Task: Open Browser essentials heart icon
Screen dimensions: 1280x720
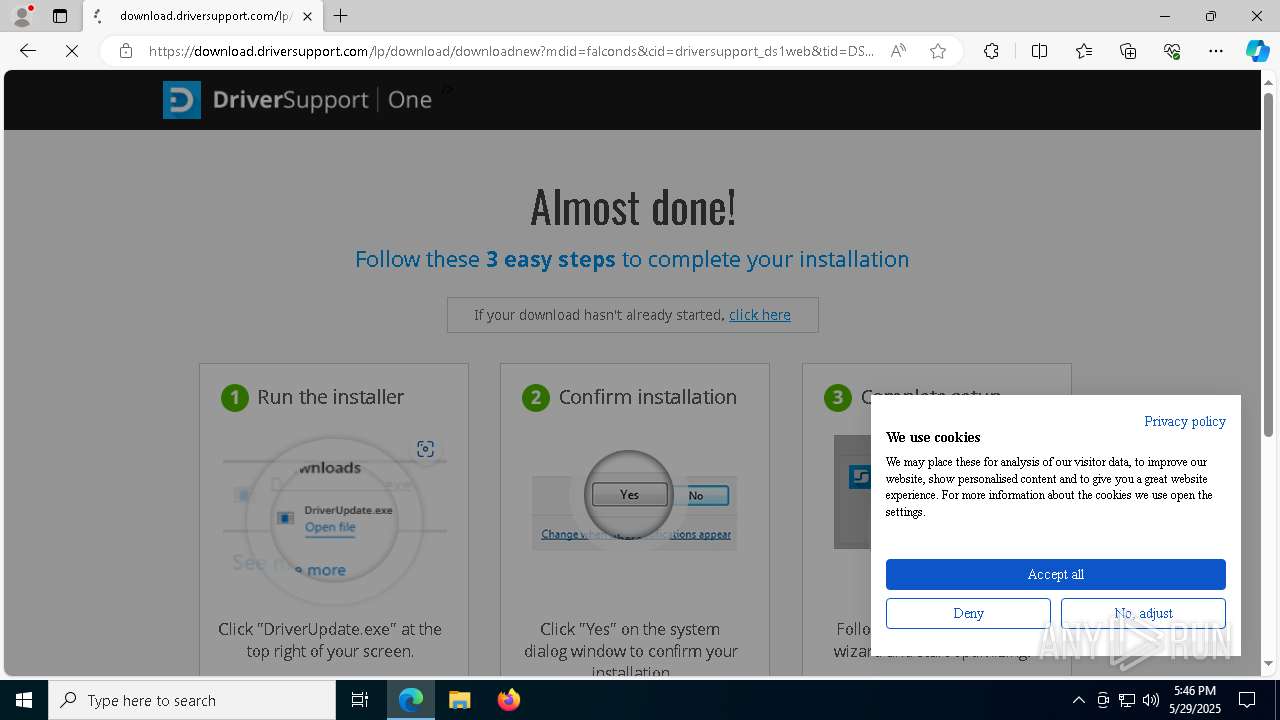Action: (1172, 51)
